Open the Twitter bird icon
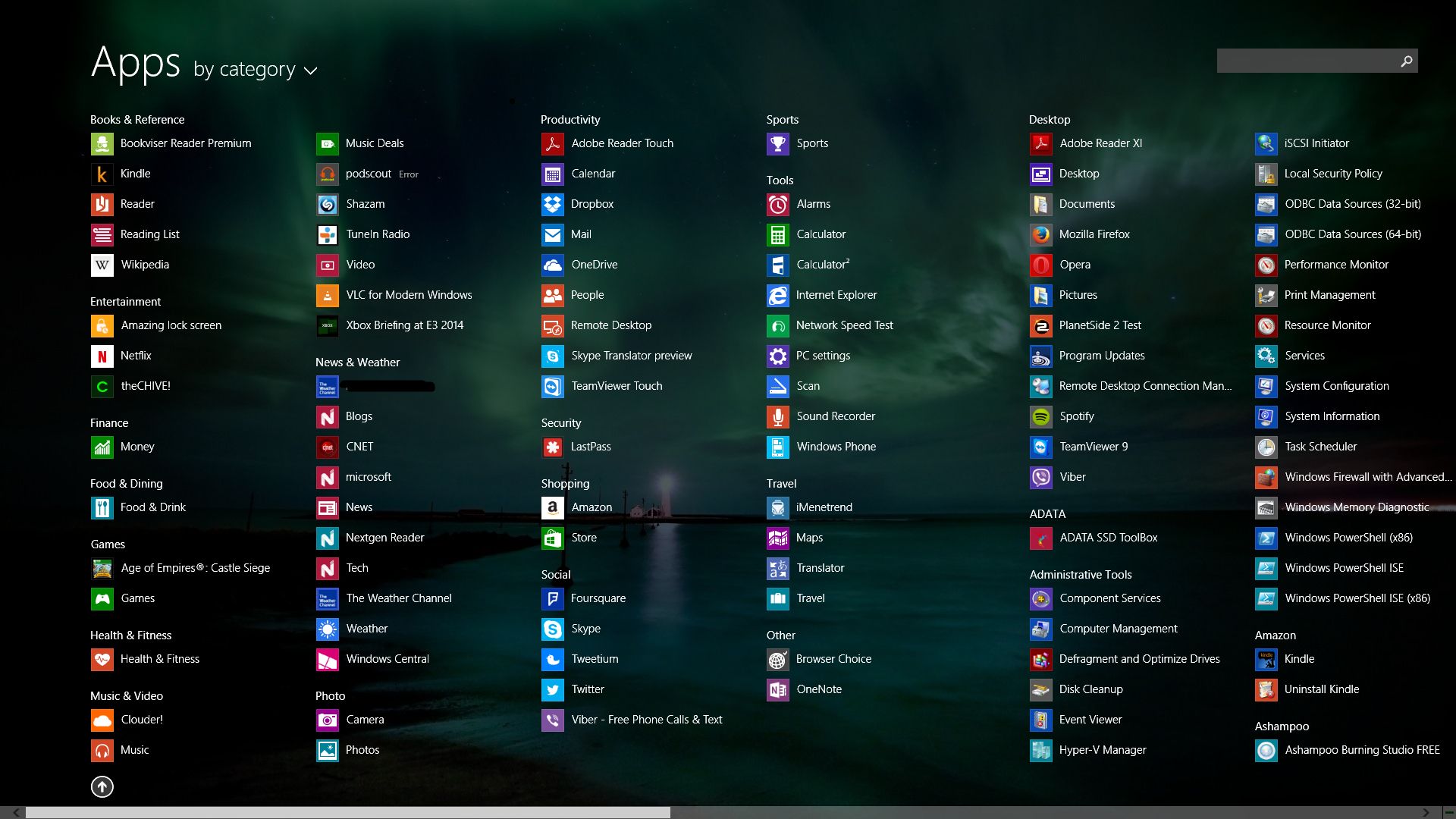Screen dimensions: 1456x819 pyautogui.click(x=552, y=690)
